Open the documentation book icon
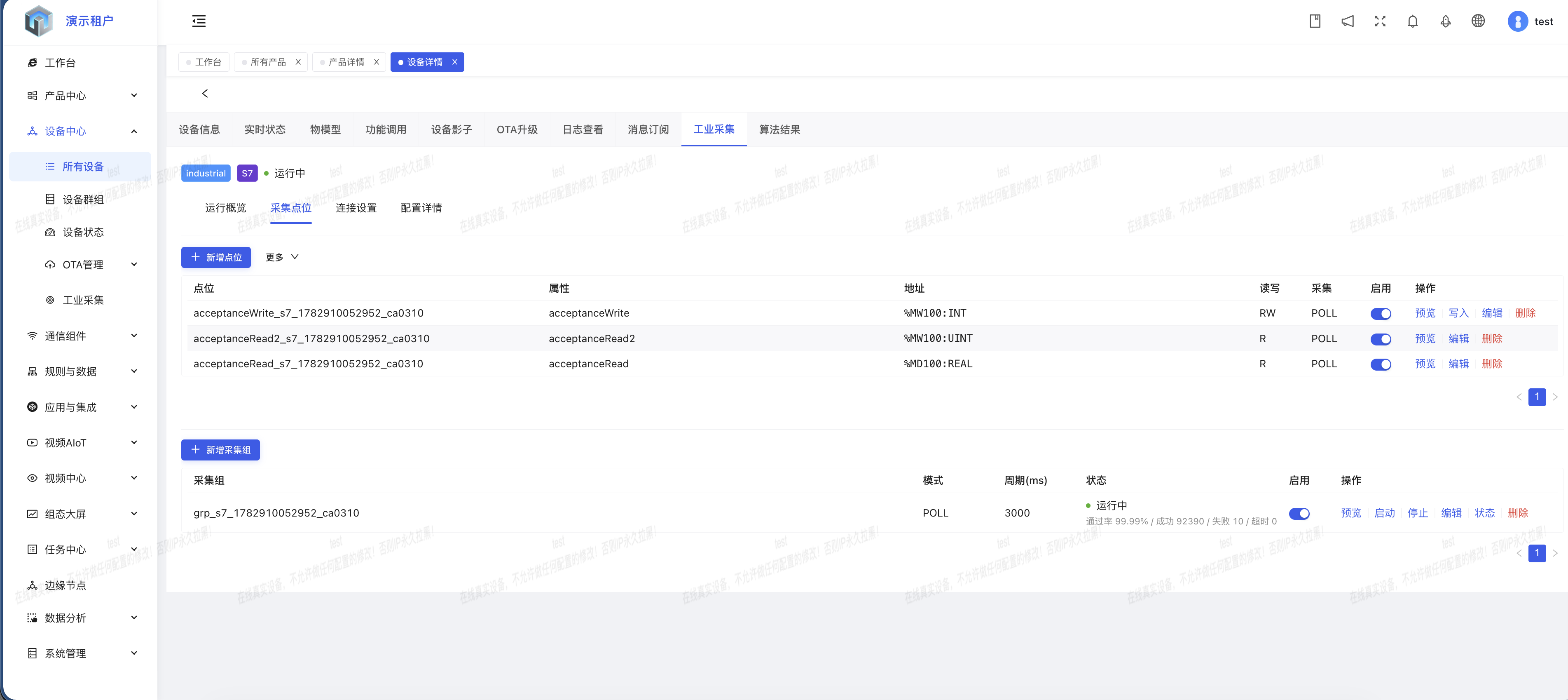 point(1315,21)
